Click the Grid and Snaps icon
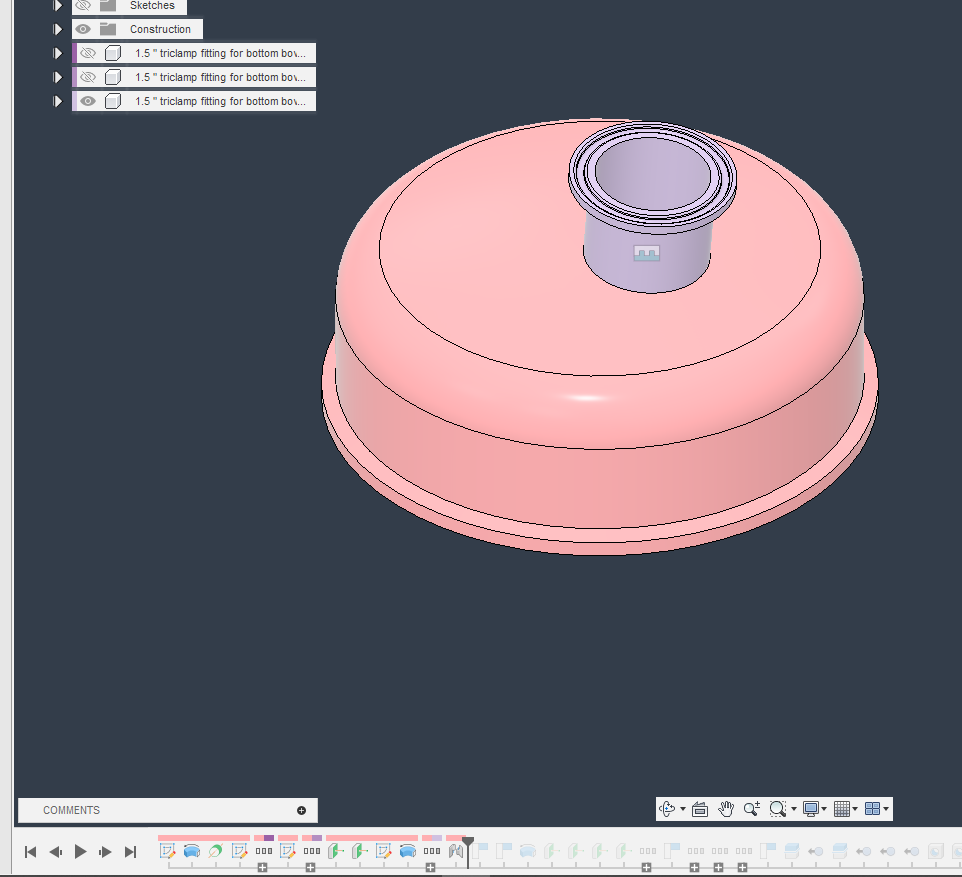The height and width of the screenshot is (877, 962). (x=842, y=809)
